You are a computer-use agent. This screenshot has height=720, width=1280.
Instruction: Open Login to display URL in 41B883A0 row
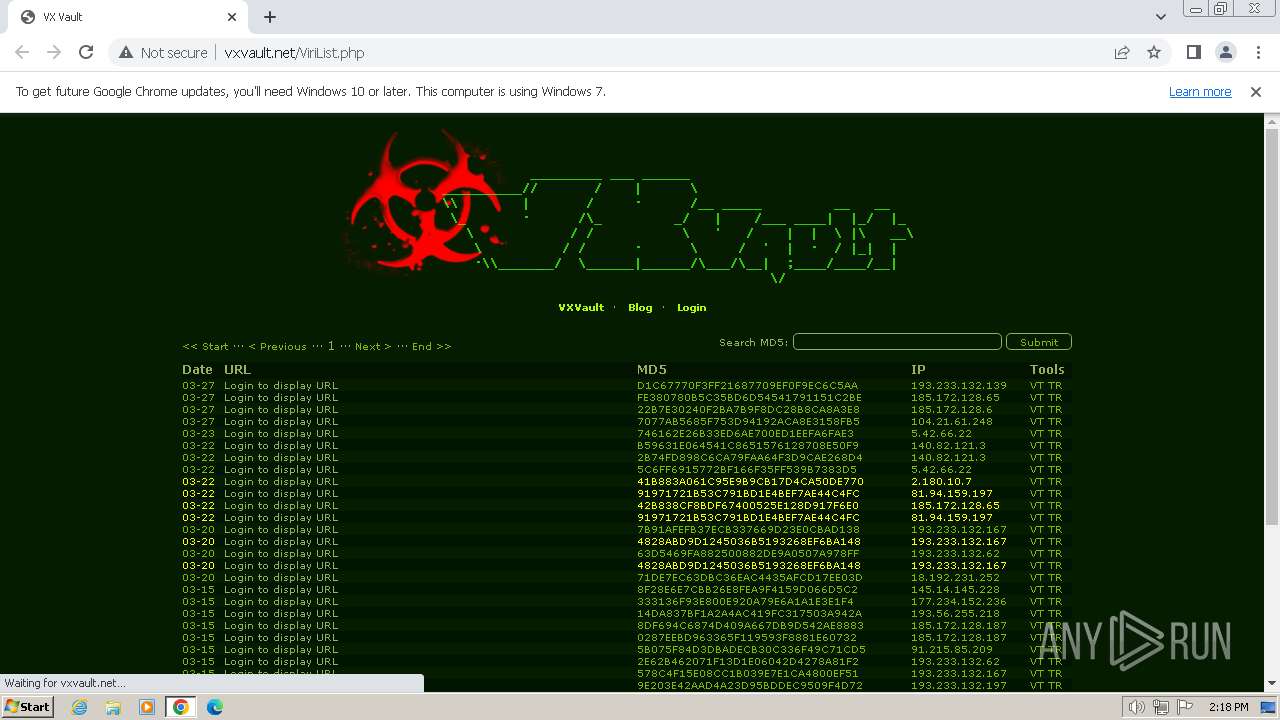pos(281,481)
